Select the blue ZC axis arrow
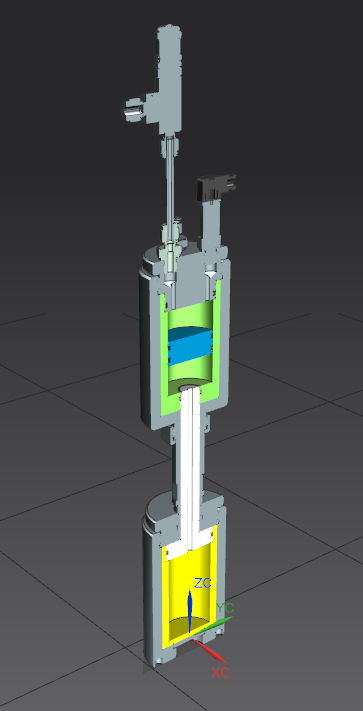 190,610
